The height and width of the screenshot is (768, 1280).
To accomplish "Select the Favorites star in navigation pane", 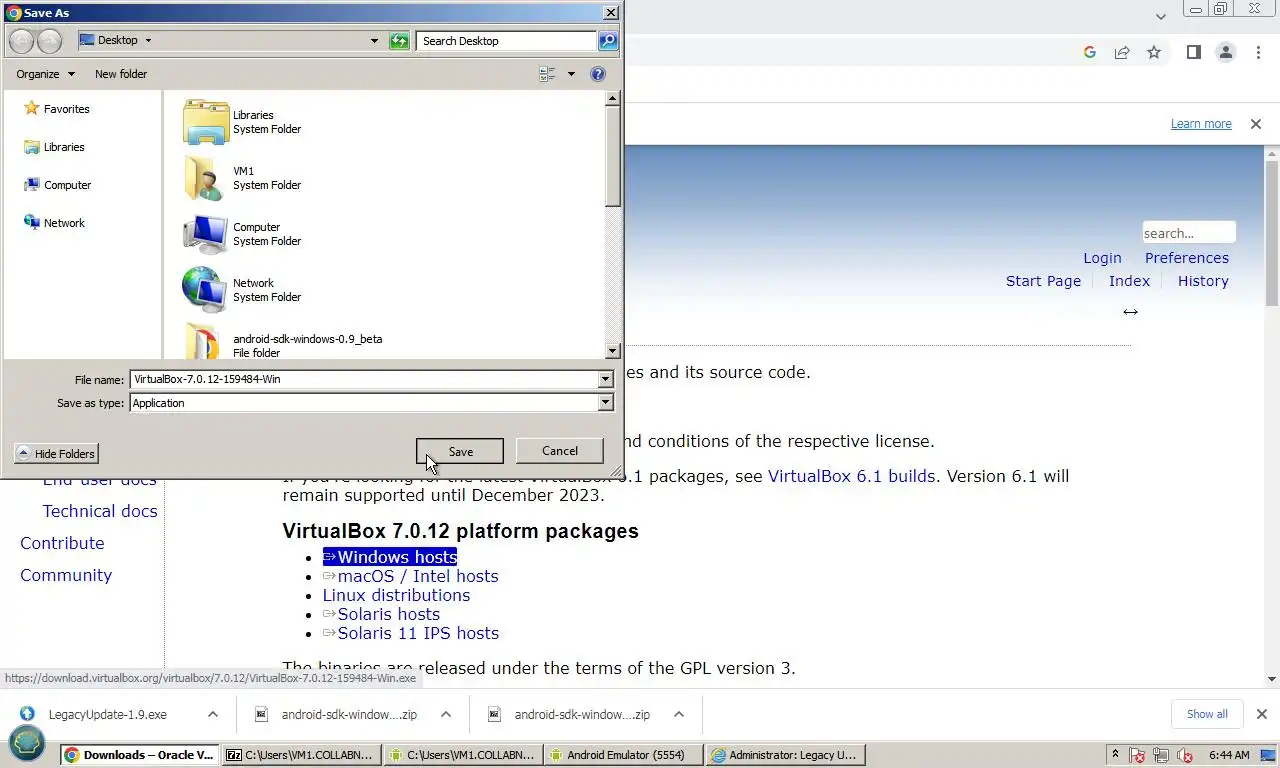I will [x=31, y=108].
